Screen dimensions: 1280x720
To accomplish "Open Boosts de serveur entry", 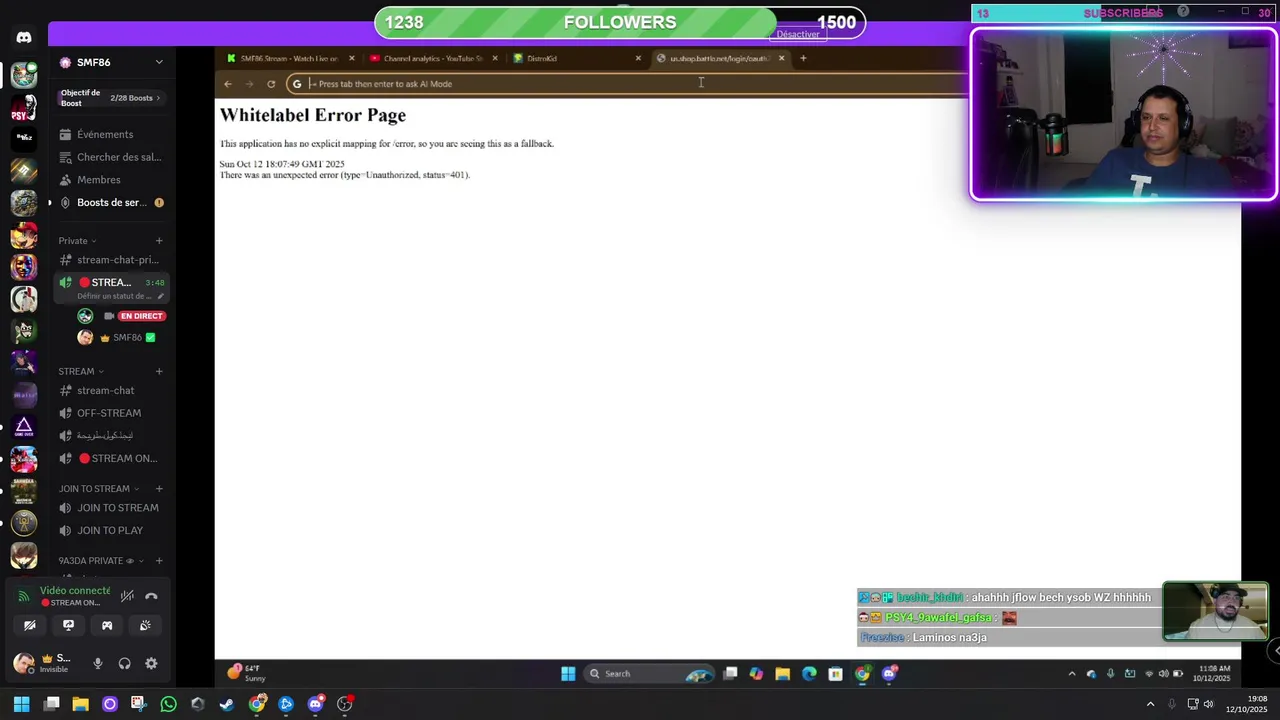I will point(110,202).
